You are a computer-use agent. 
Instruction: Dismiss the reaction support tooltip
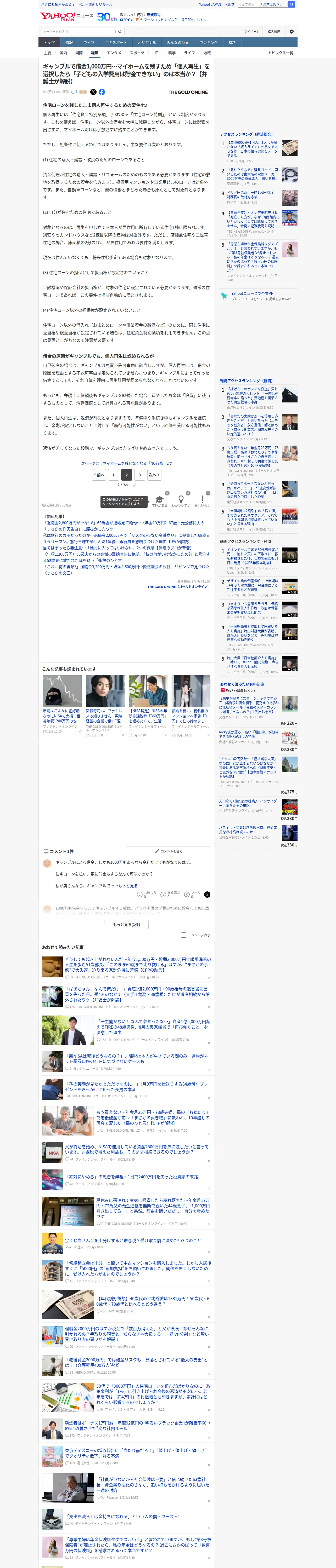coord(146,497)
